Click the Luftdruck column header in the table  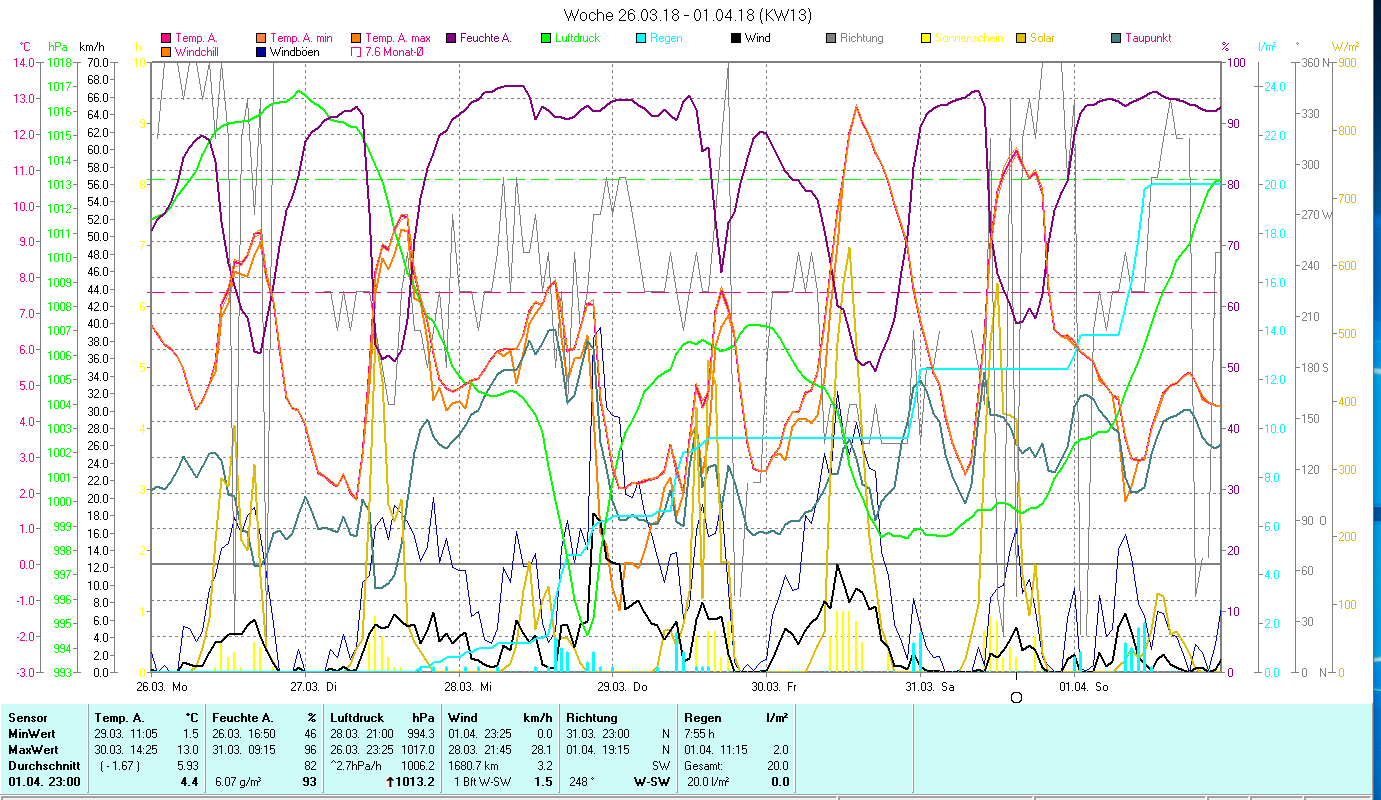pos(356,717)
